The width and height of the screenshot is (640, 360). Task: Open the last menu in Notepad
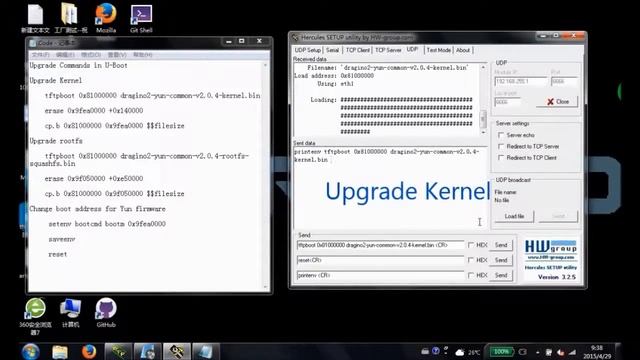tap(143, 55)
